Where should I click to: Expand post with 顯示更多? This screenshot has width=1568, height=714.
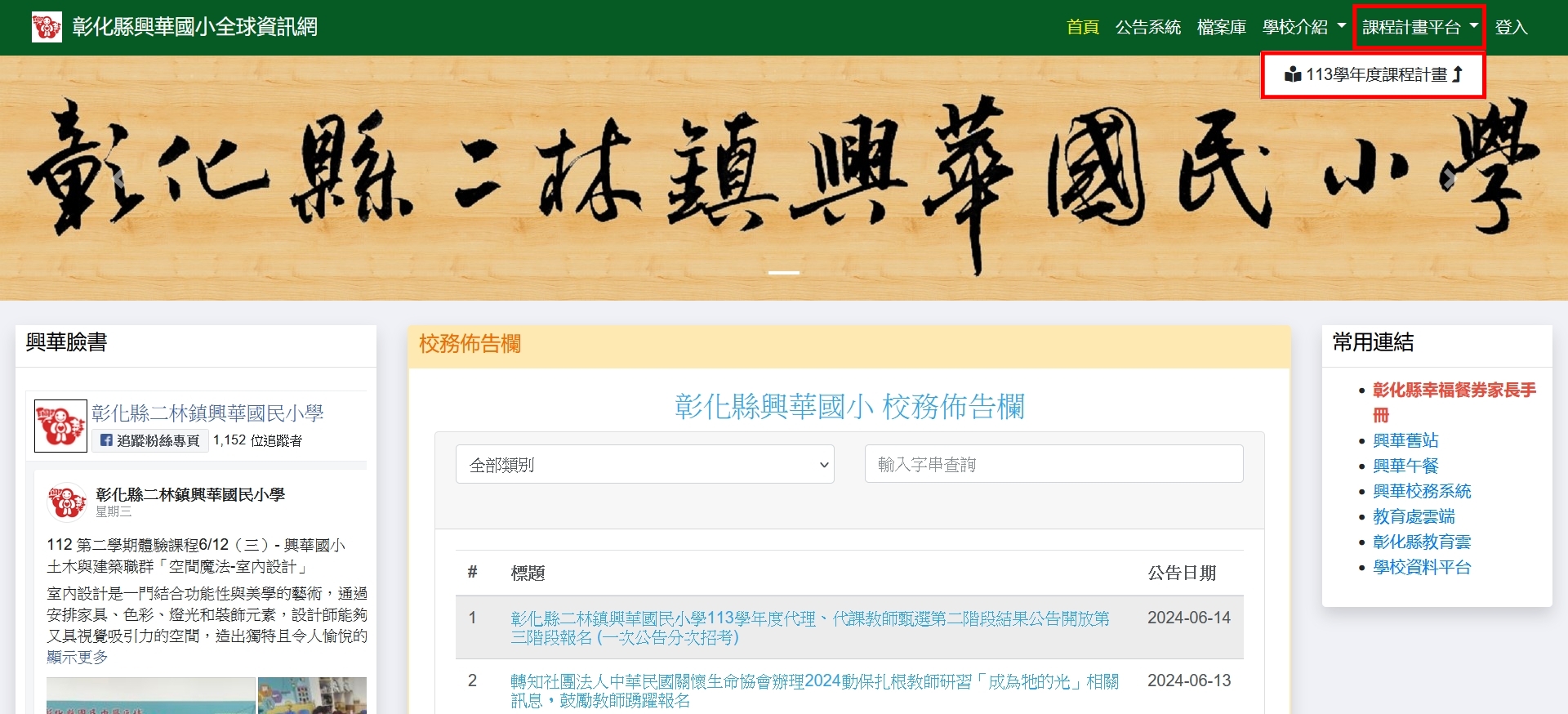[78, 657]
